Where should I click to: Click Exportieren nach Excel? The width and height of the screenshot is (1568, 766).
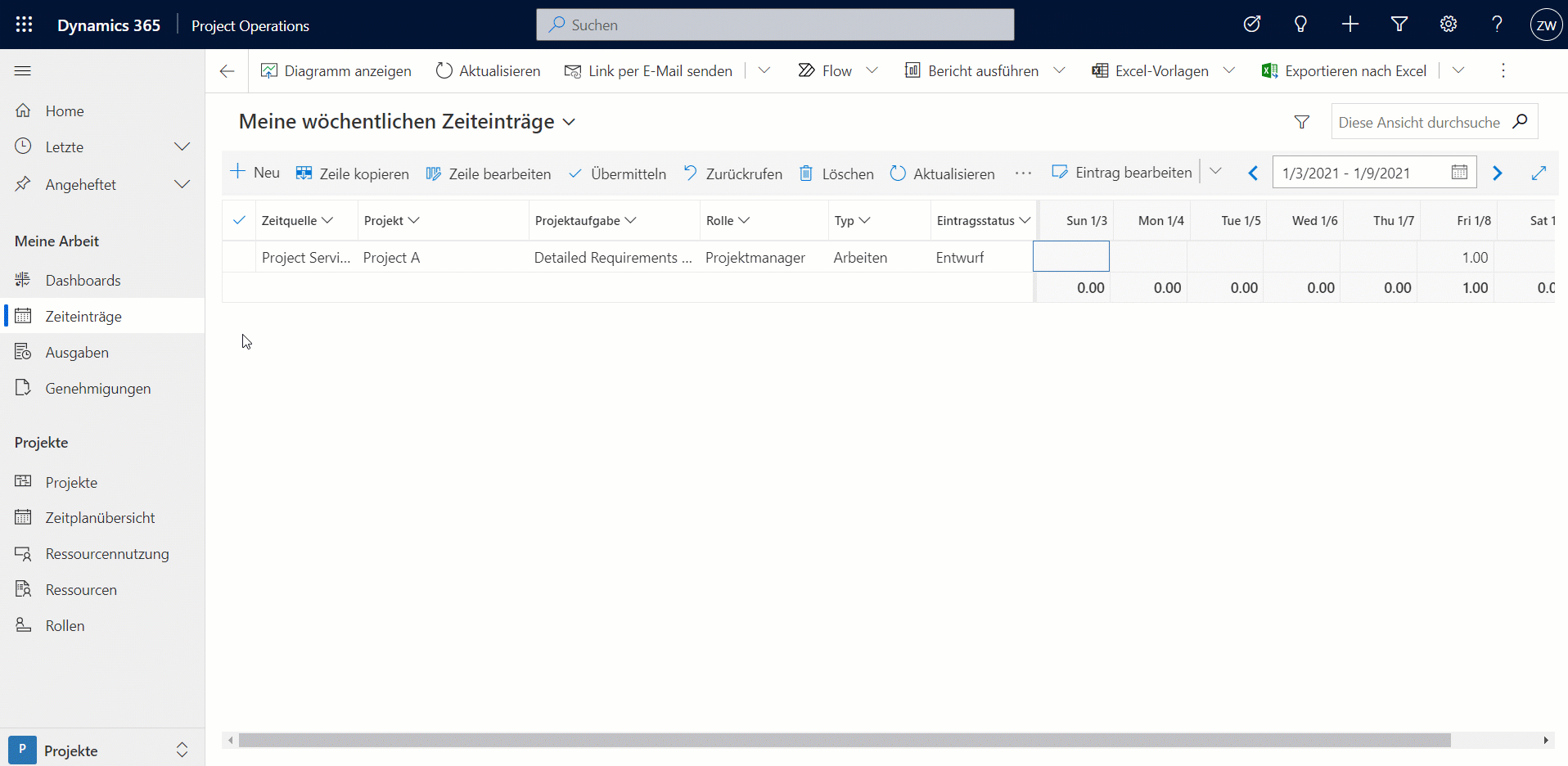point(1345,71)
